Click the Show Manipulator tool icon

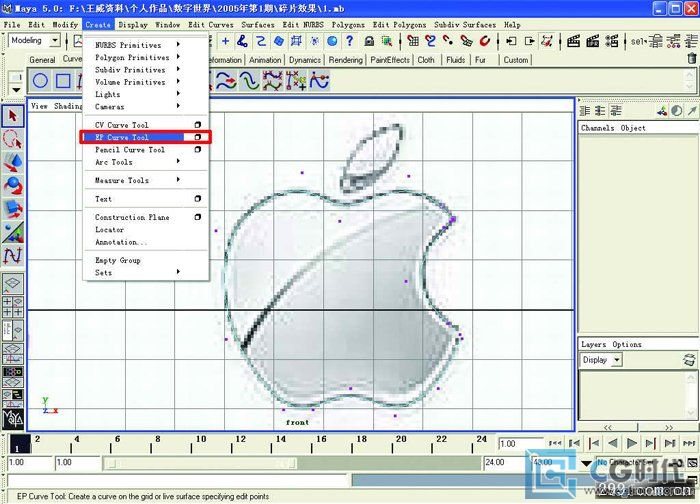click(x=12, y=232)
